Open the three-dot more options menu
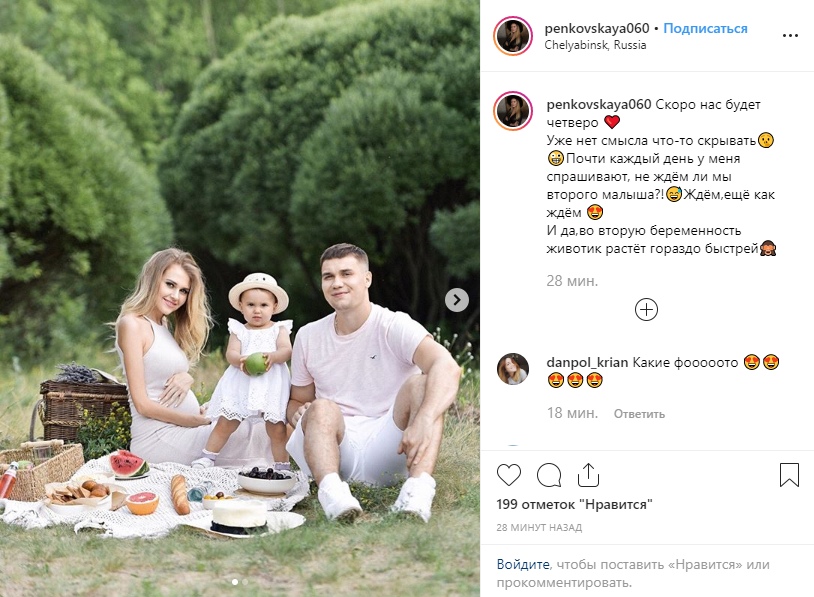Image resolution: width=814 pixels, height=597 pixels. pyautogui.click(x=790, y=35)
